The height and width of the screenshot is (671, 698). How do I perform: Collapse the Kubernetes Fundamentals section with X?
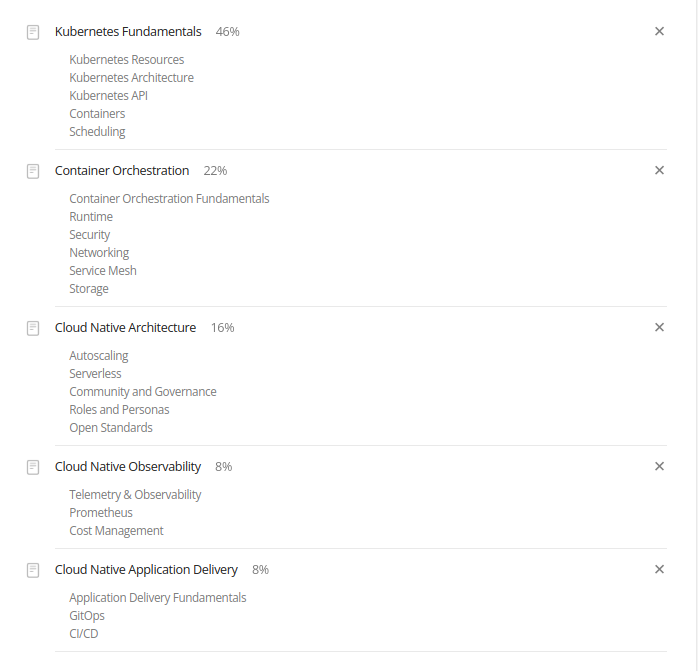click(x=659, y=31)
